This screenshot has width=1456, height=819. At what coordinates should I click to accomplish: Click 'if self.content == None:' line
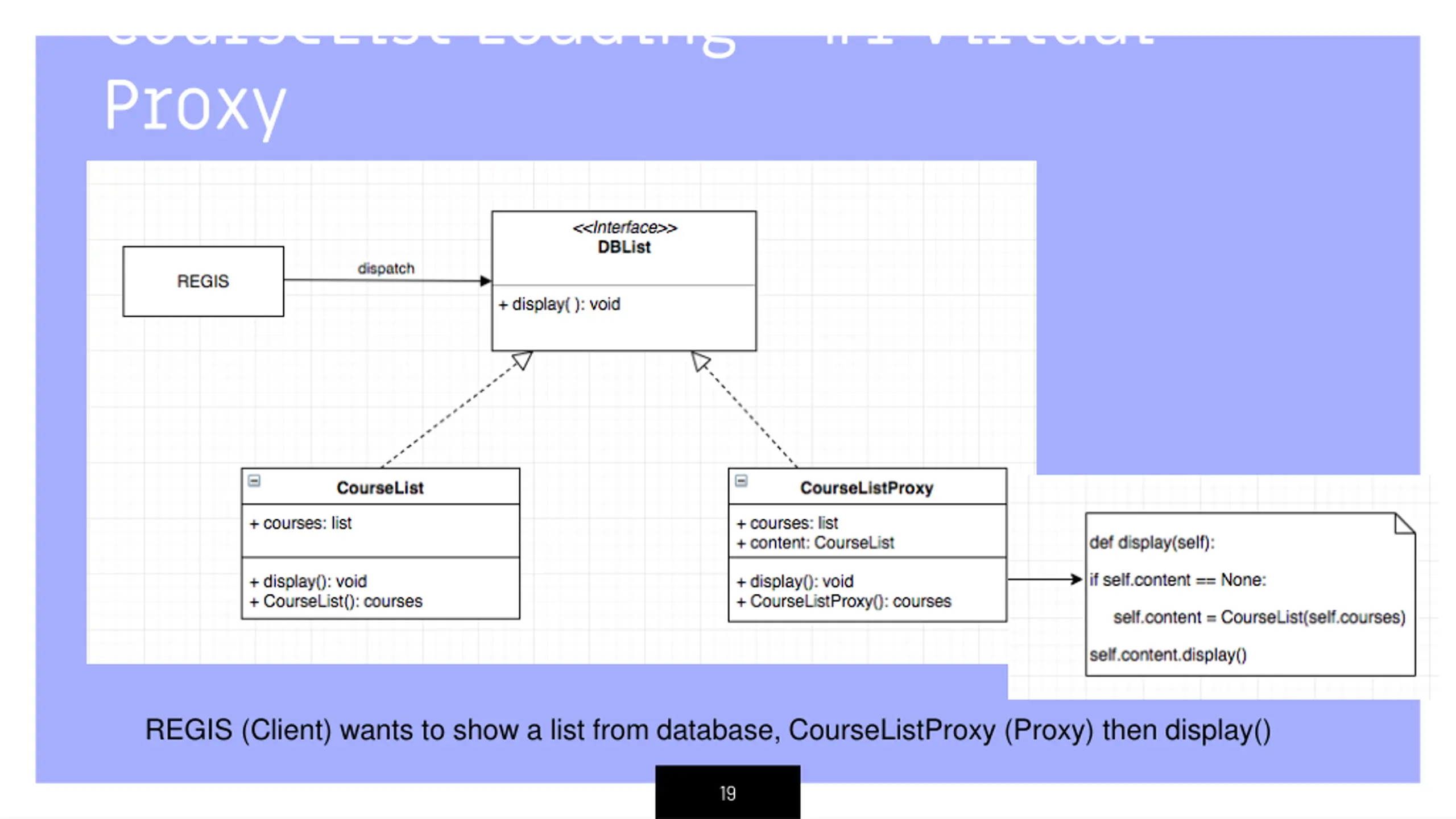click(1178, 580)
